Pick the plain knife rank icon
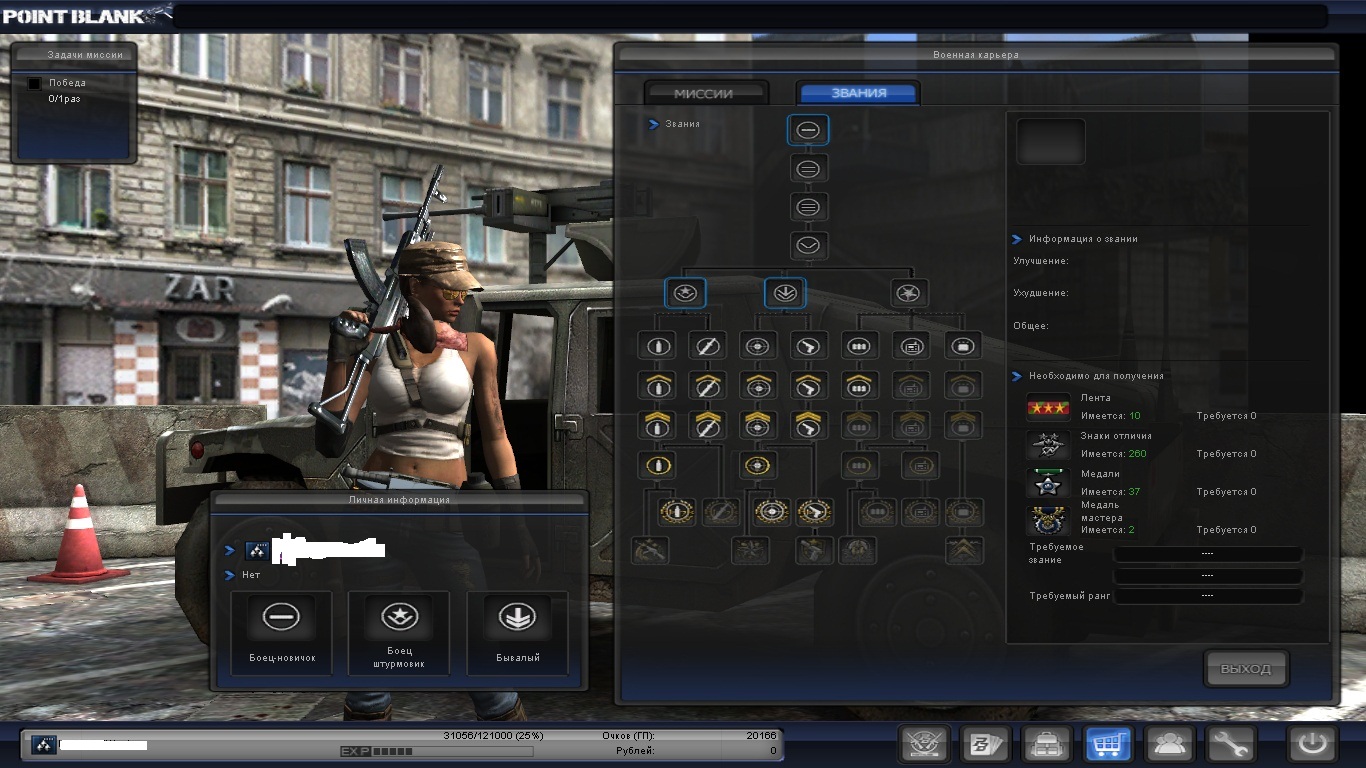Screen dimensions: 1366x768 click(707, 346)
